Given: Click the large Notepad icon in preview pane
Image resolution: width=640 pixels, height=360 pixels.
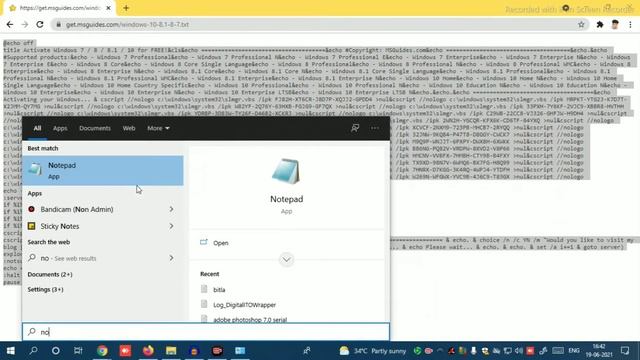Looking at the screenshot, I should point(286,171).
